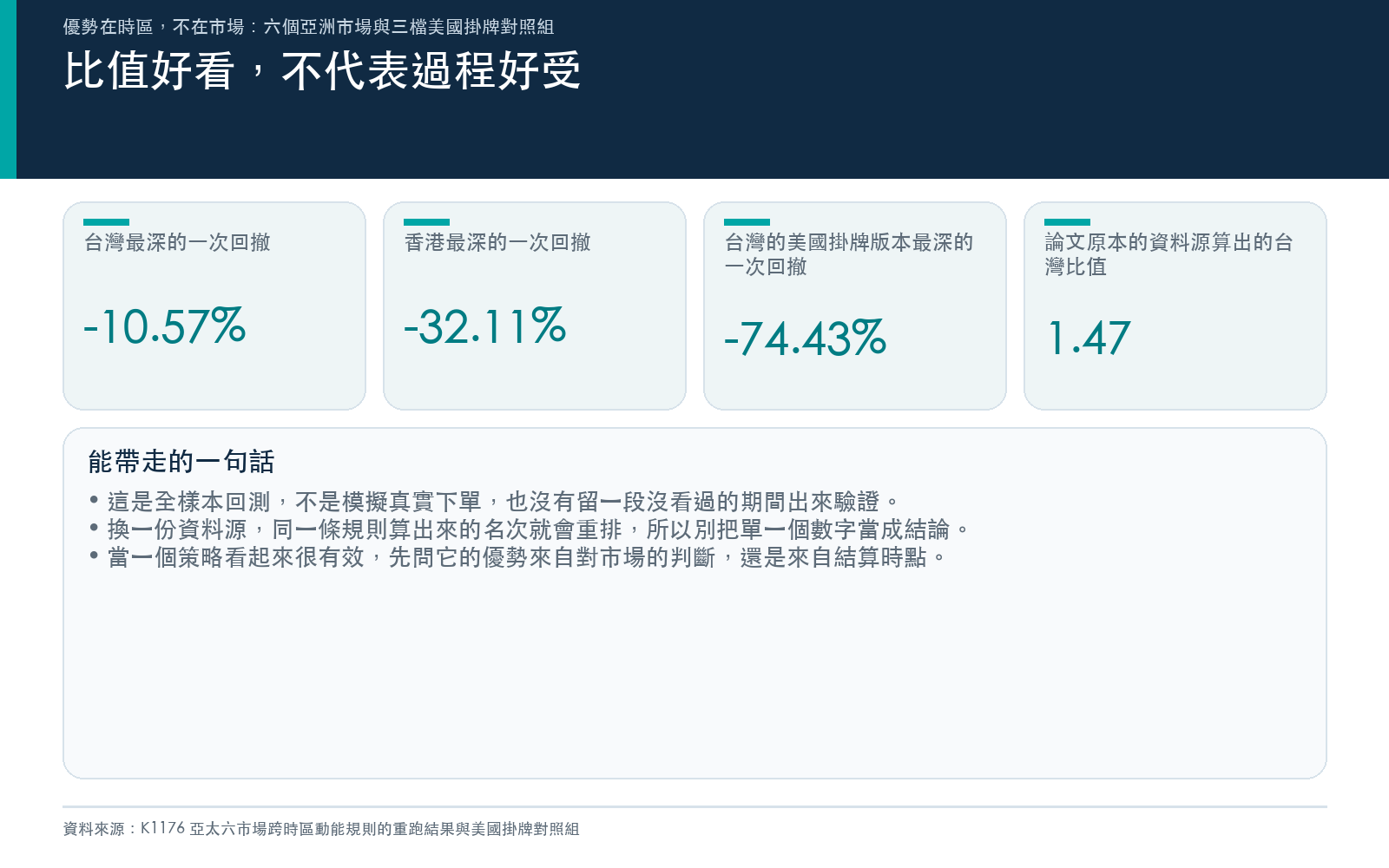
Task: Select the bullet starting 換一份資料源
Action: click(x=529, y=529)
